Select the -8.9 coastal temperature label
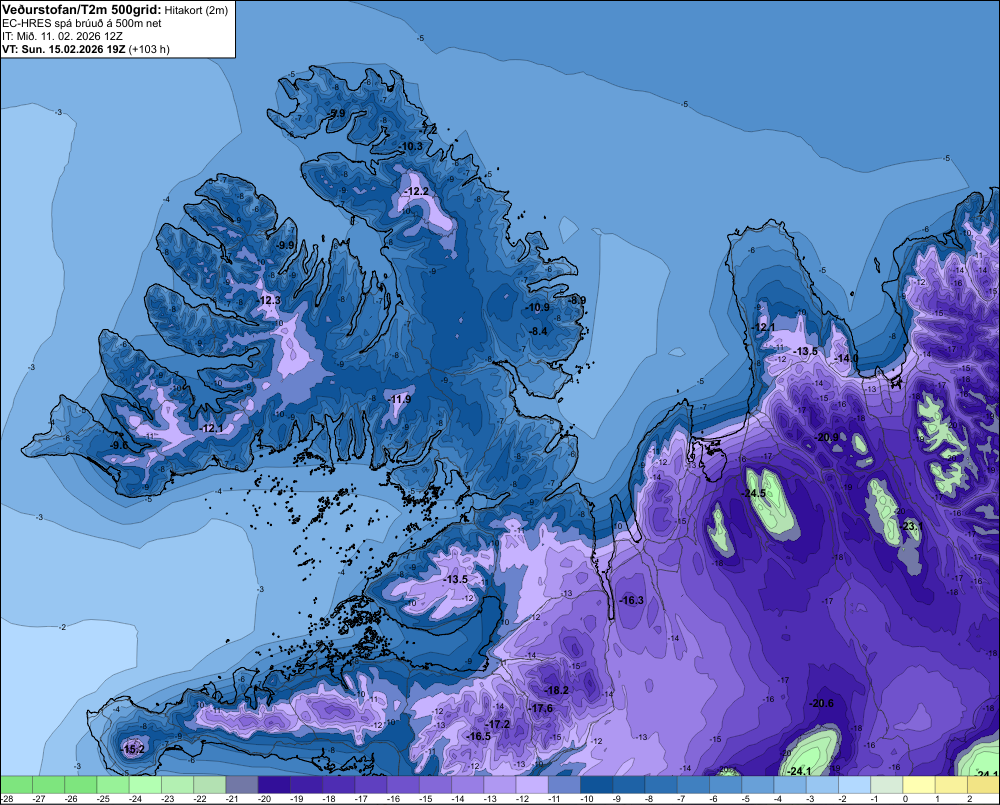This screenshot has width=1000, height=805. 577,300
